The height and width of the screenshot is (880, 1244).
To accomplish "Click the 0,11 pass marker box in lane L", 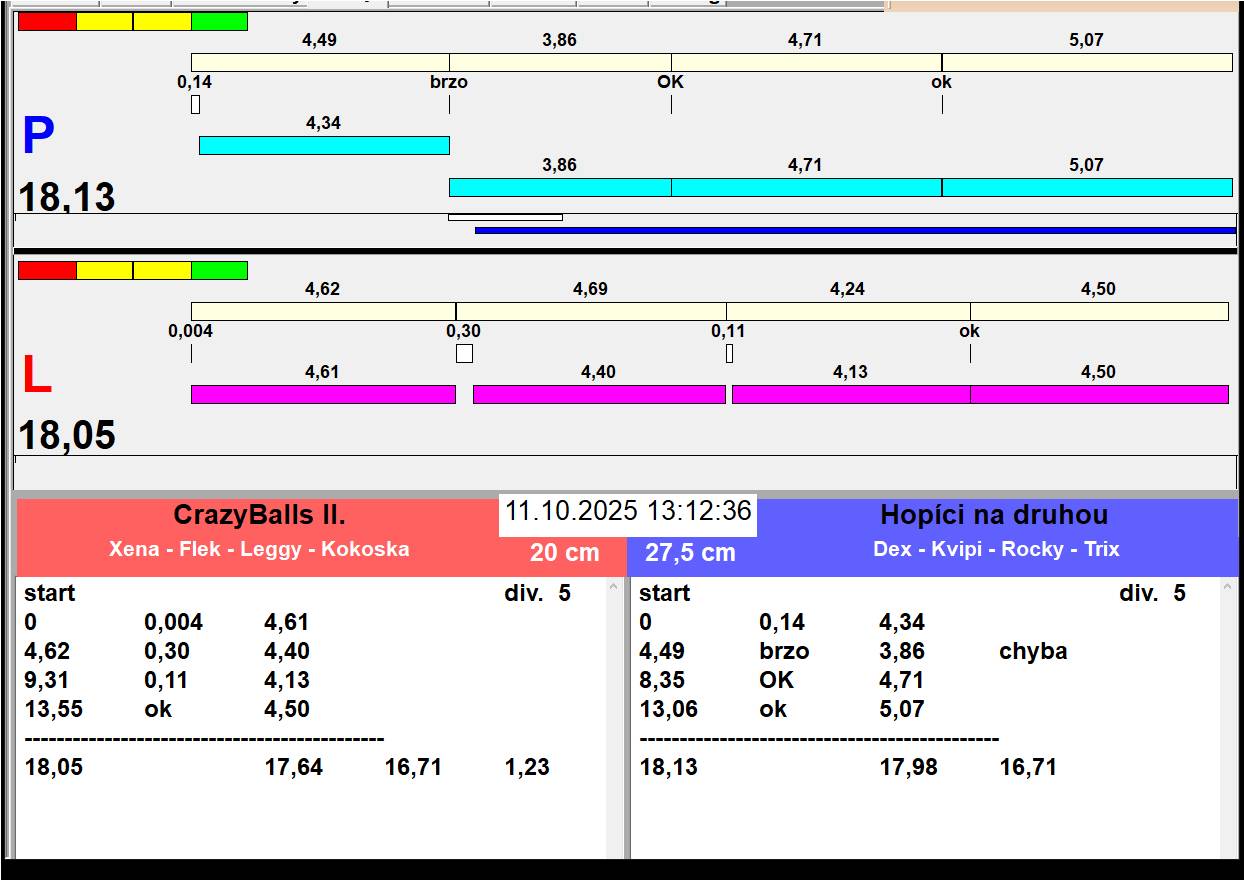I will [x=729, y=353].
